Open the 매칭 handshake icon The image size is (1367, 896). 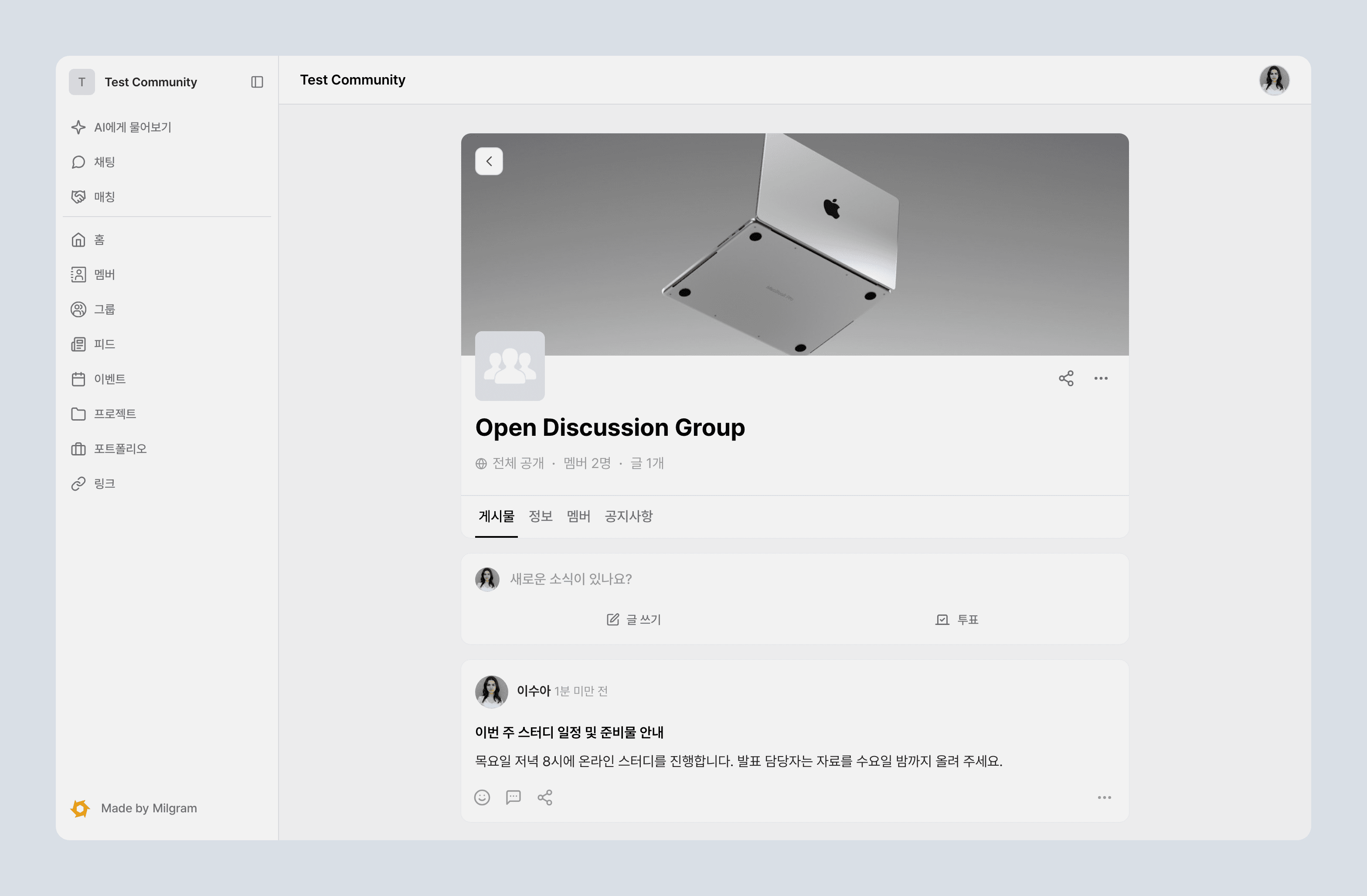(x=78, y=197)
